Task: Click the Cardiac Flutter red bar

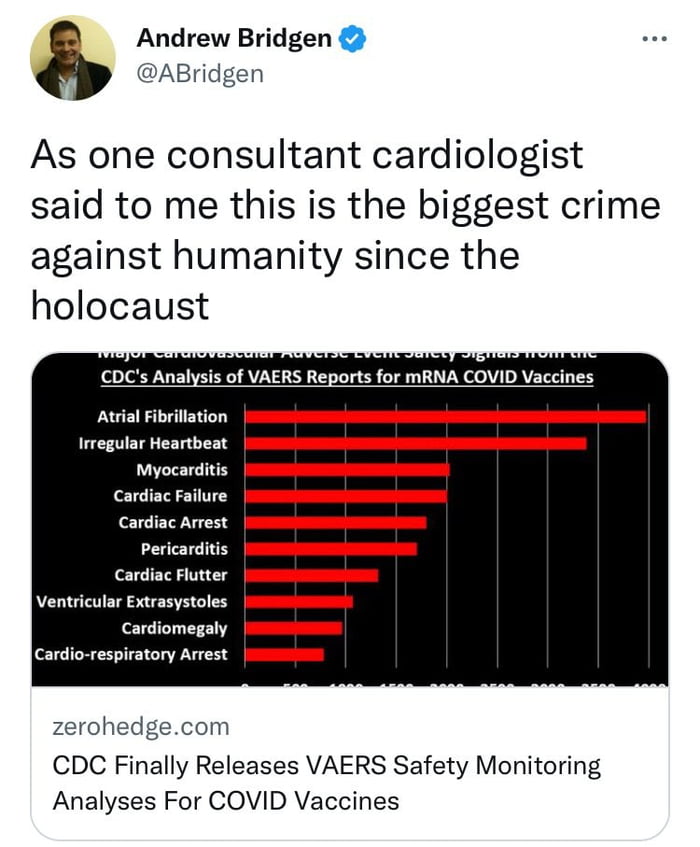Action: click(312, 575)
